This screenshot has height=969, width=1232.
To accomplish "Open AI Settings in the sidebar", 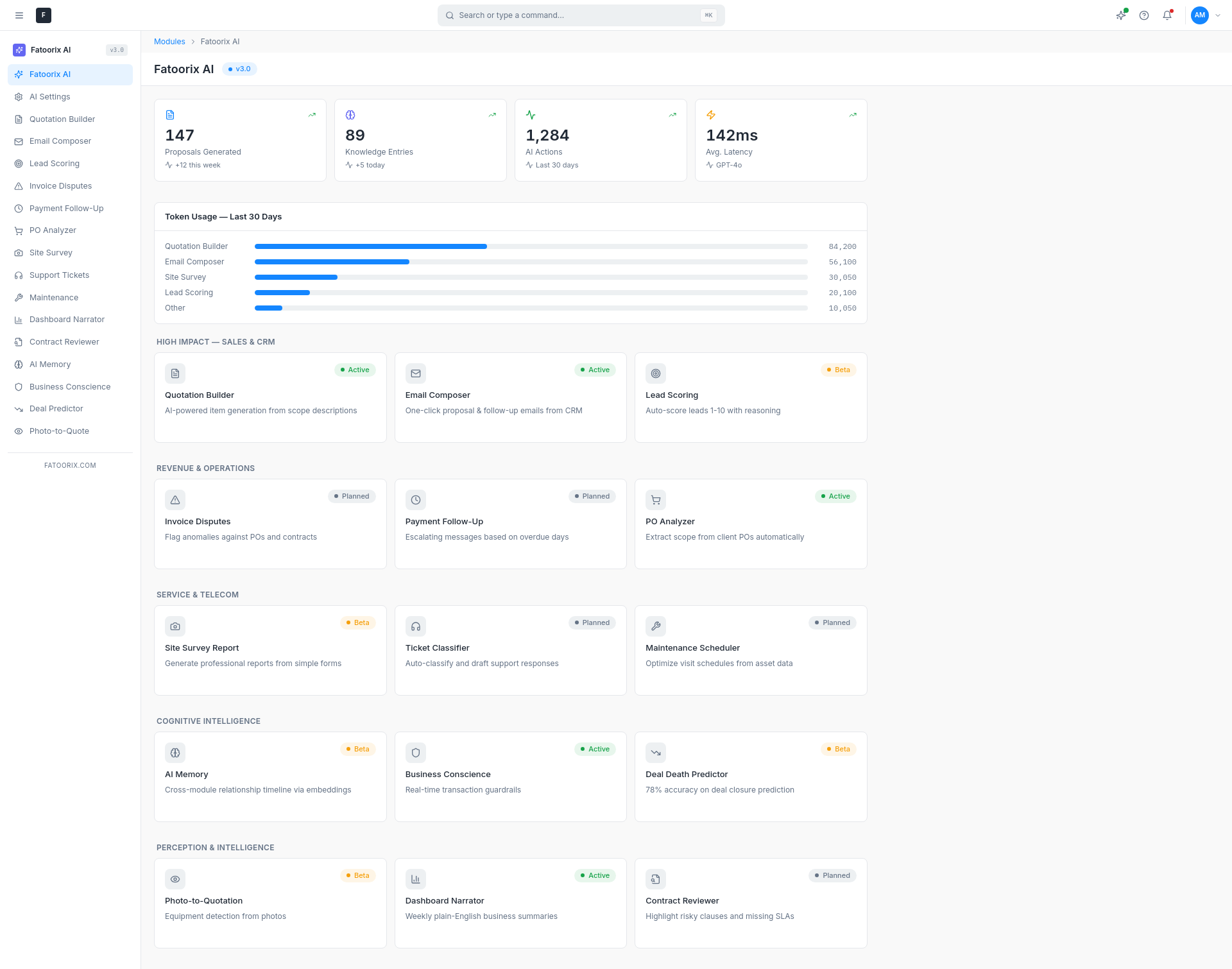I will click(71, 97).
